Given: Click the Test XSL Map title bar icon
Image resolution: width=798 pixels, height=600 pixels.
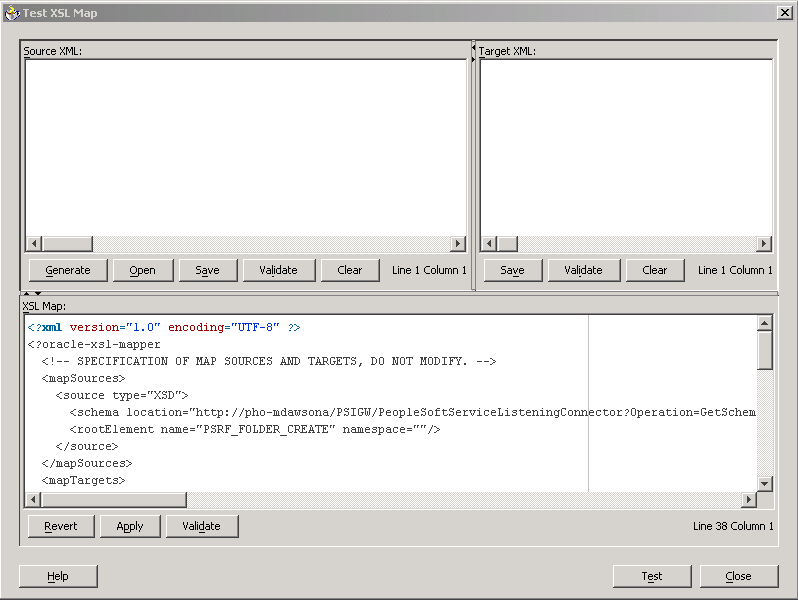Looking at the screenshot, I should [12, 13].
